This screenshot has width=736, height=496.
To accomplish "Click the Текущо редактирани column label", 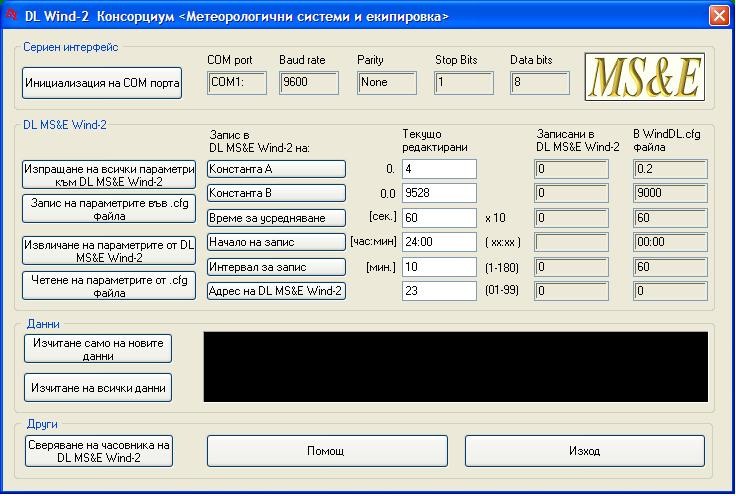I will click(x=434, y=140).
